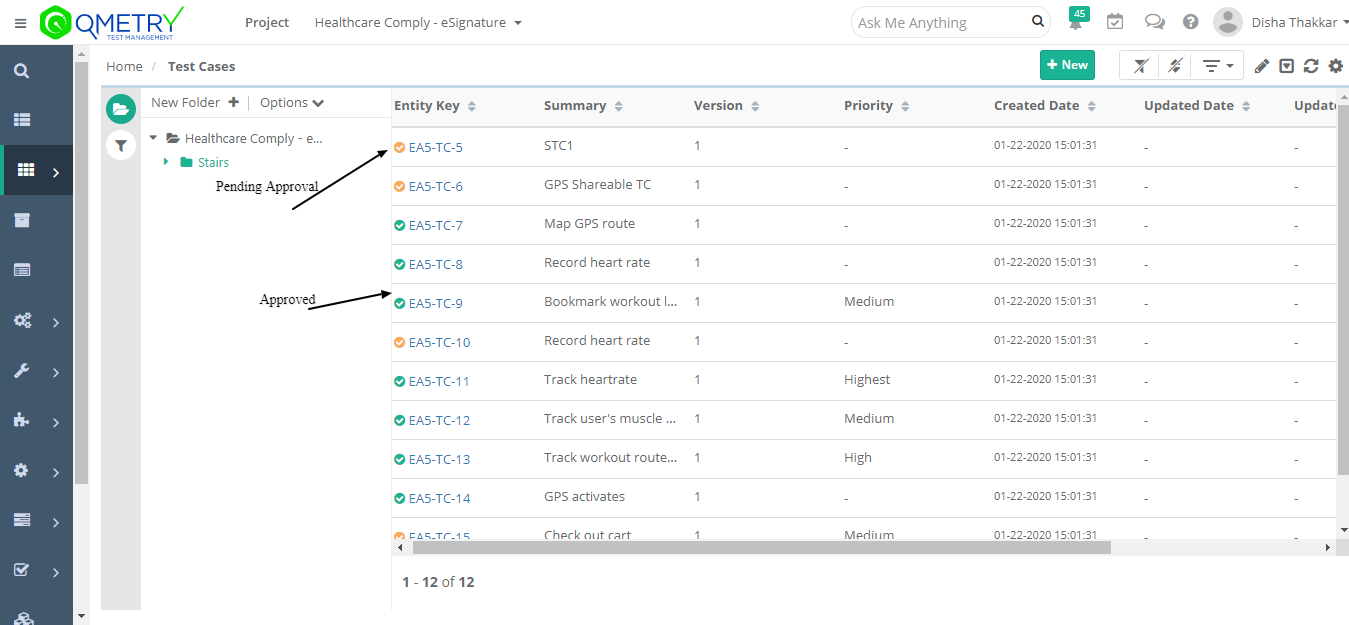The height and width of the screenshot is (625, 1349).
Task: Select the Stairs folder
Action: pyautogui.click(x=213, y=162)
